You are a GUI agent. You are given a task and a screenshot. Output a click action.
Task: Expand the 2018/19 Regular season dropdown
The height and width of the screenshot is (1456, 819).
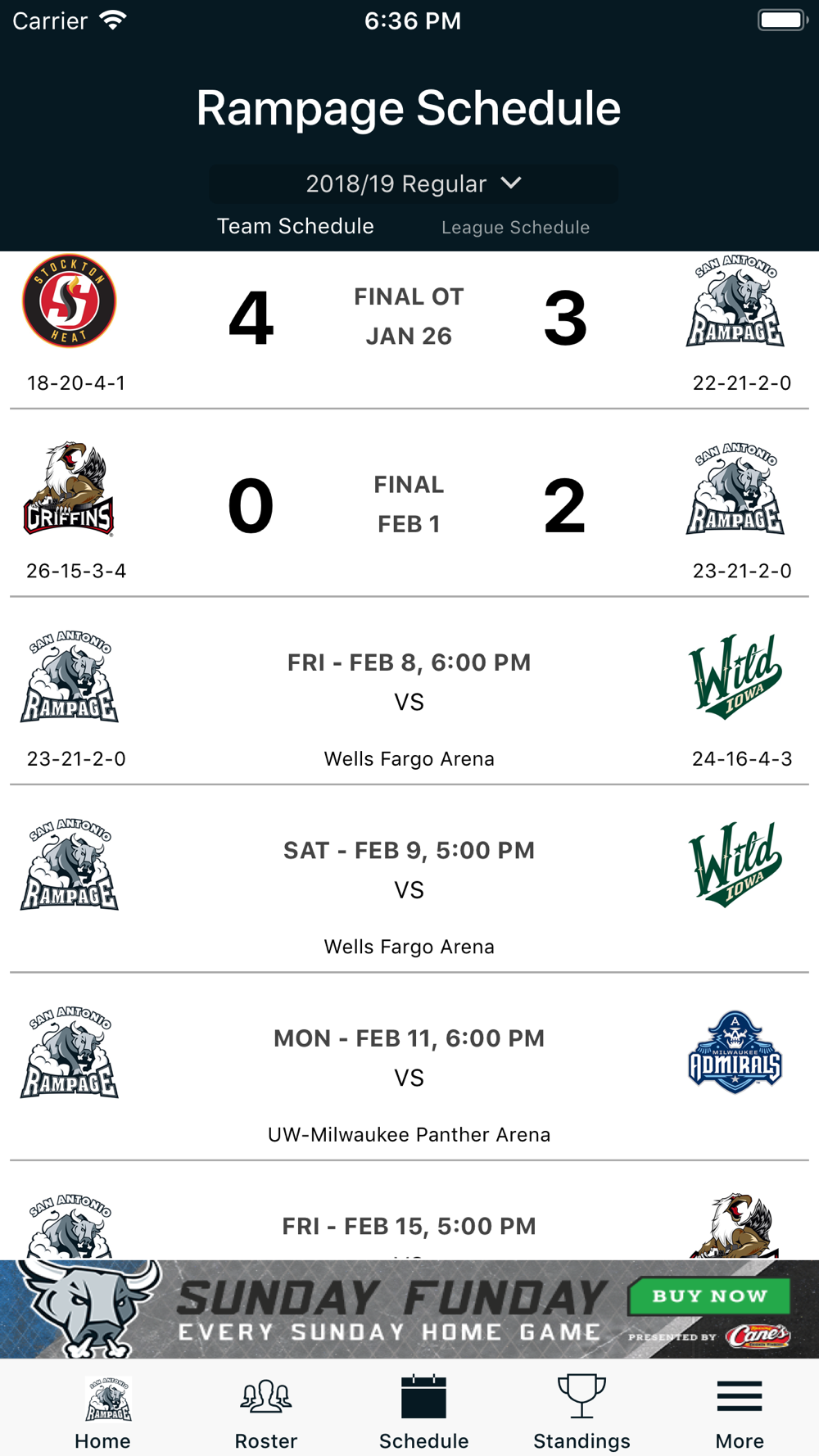click(414, 184)
